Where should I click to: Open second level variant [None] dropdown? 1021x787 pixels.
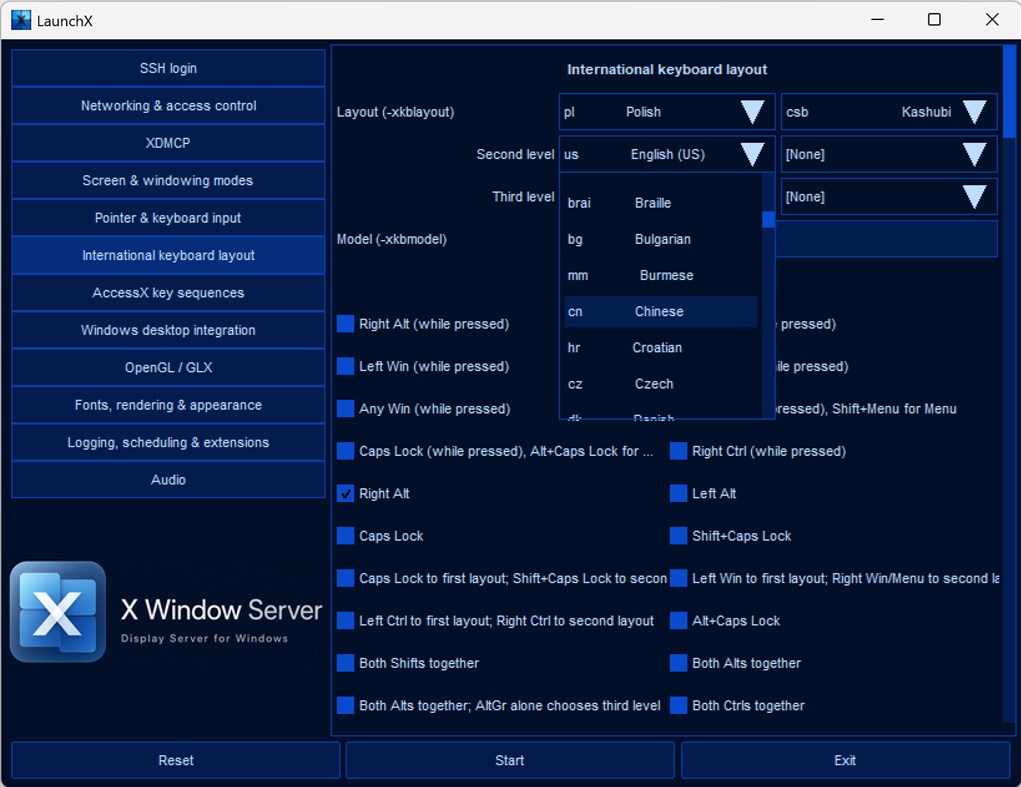point(889,154)
